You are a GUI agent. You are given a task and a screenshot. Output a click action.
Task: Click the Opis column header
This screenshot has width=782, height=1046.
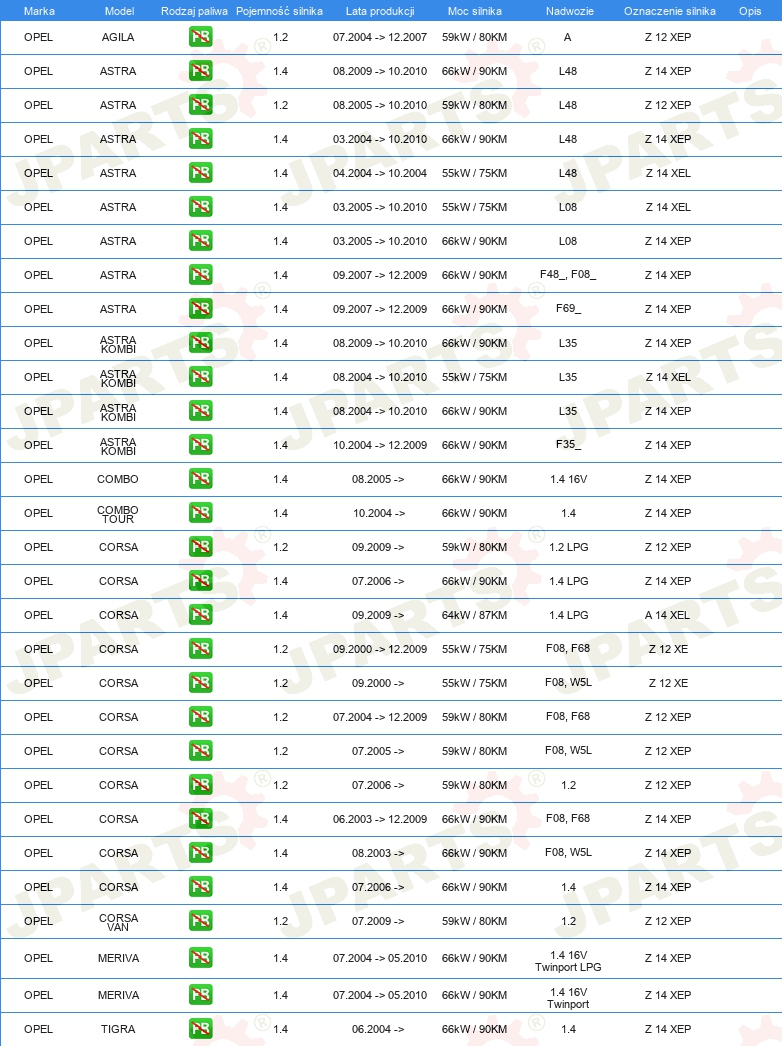(750, 11)
